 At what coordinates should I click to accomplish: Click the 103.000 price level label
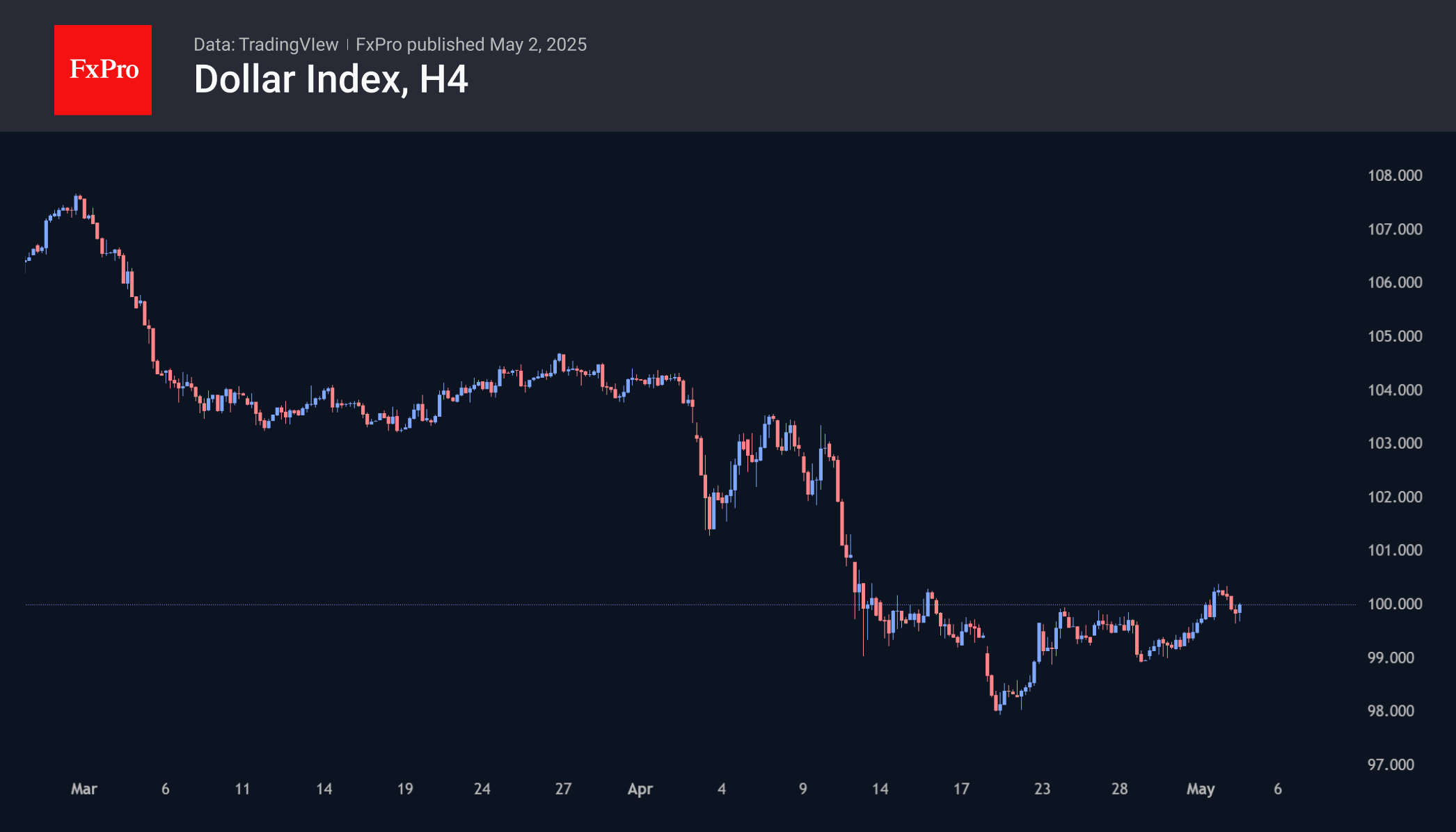pyautogui.click(x=1395, y=443)
